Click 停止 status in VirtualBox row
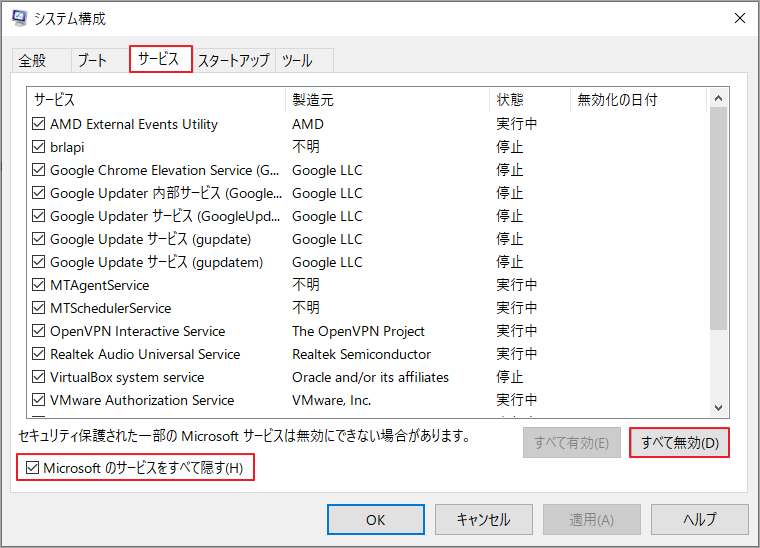The width and height of the screenshot is (760, 548). tap(509, 377)
